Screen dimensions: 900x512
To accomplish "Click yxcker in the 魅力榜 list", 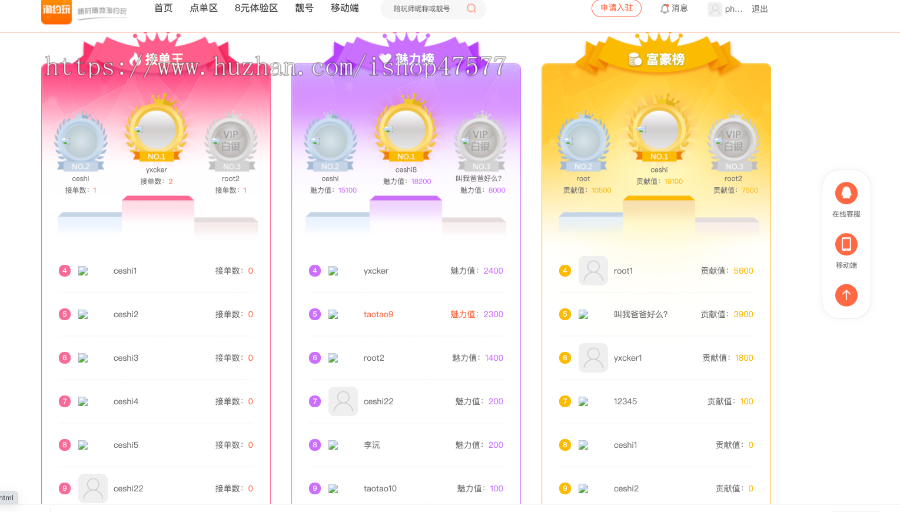I will [x=376, y=271].
